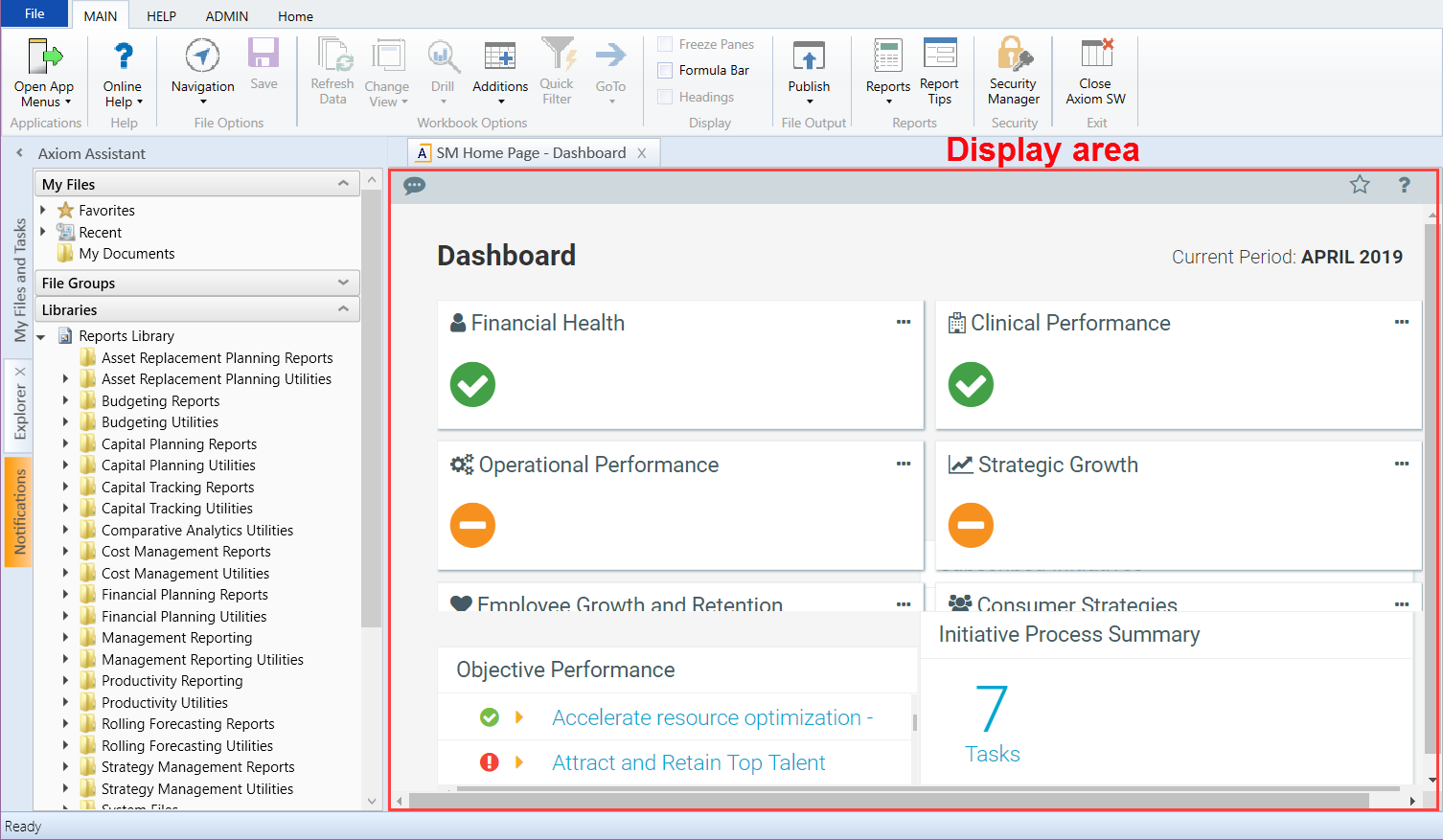Open Attract and Retain Top Talent link
Screen dimensions: 1443x840
pos(688,762)
